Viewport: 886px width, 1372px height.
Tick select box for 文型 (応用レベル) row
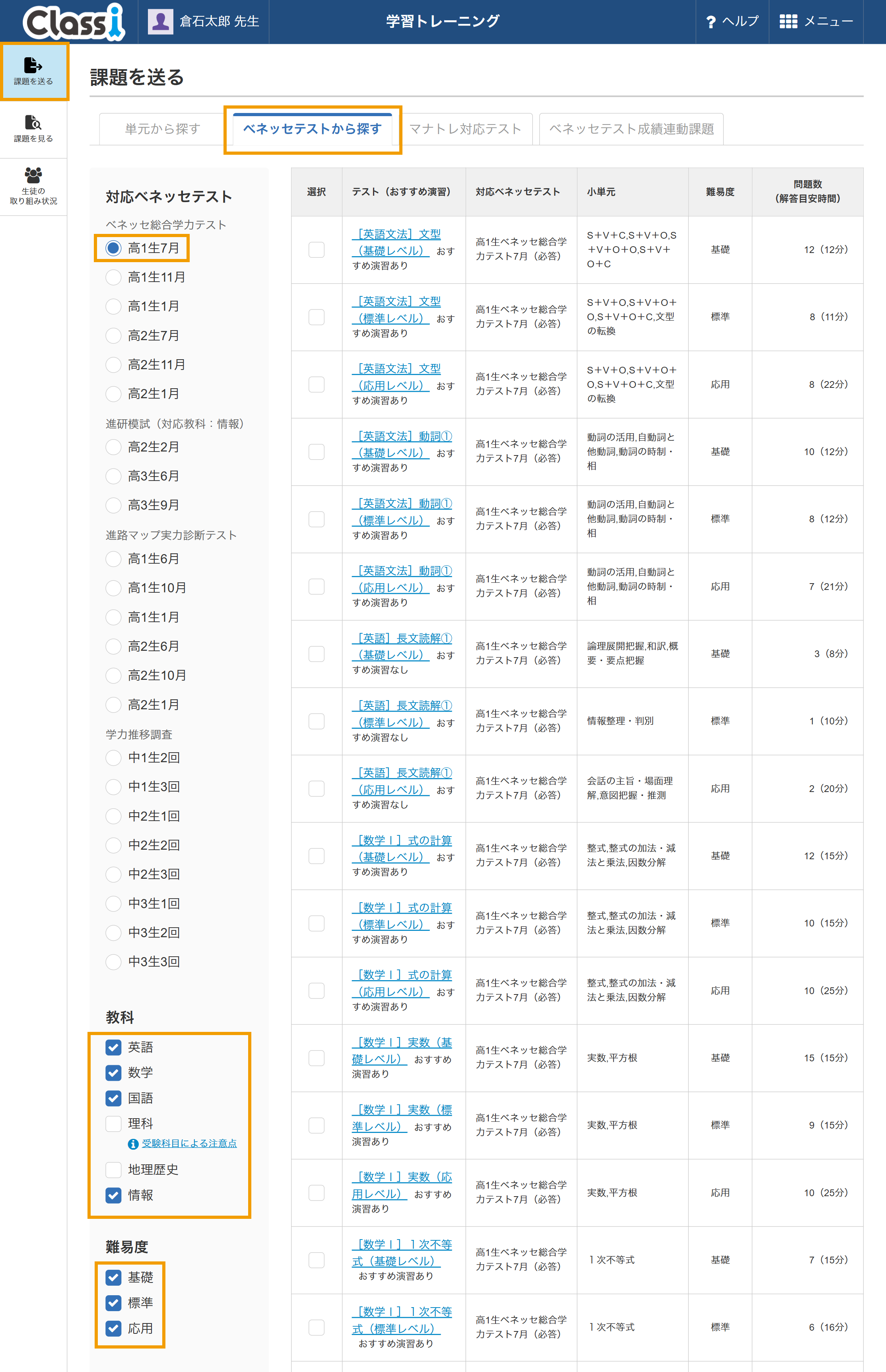click(317, 384)
